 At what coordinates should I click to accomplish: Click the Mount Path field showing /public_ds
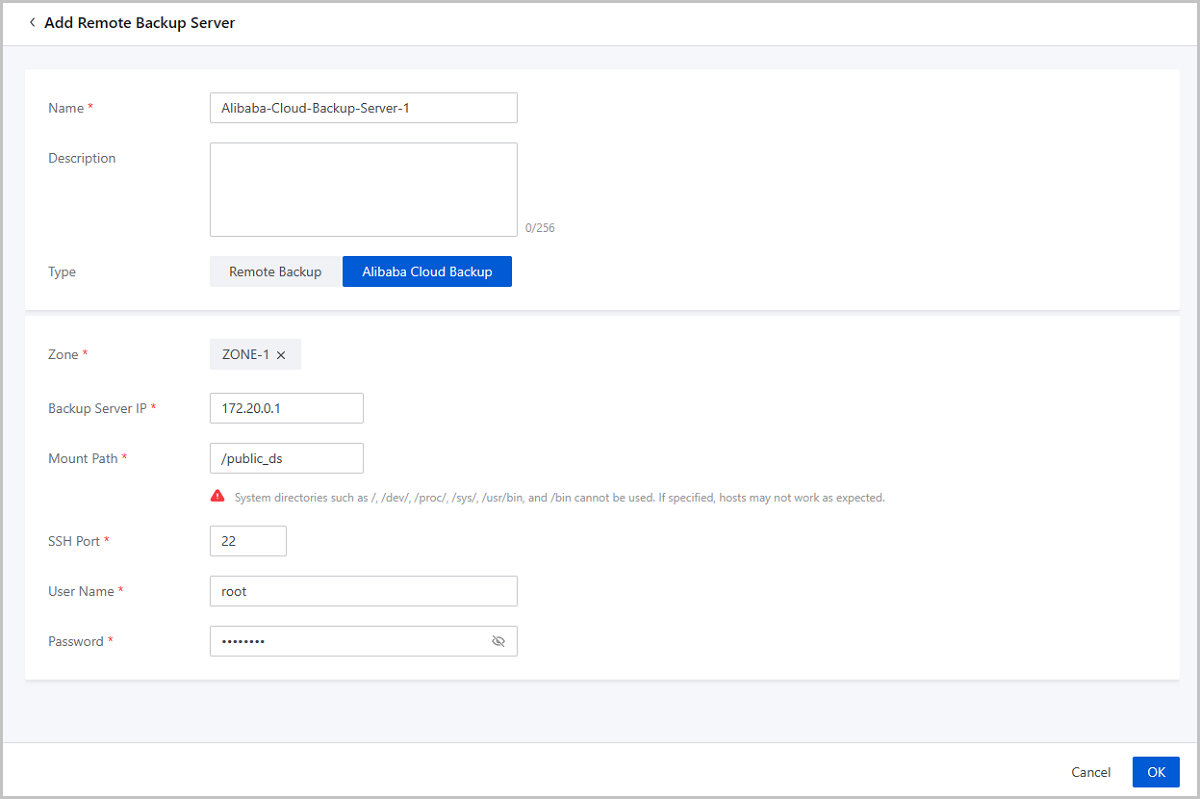click(x=286, y=458)
